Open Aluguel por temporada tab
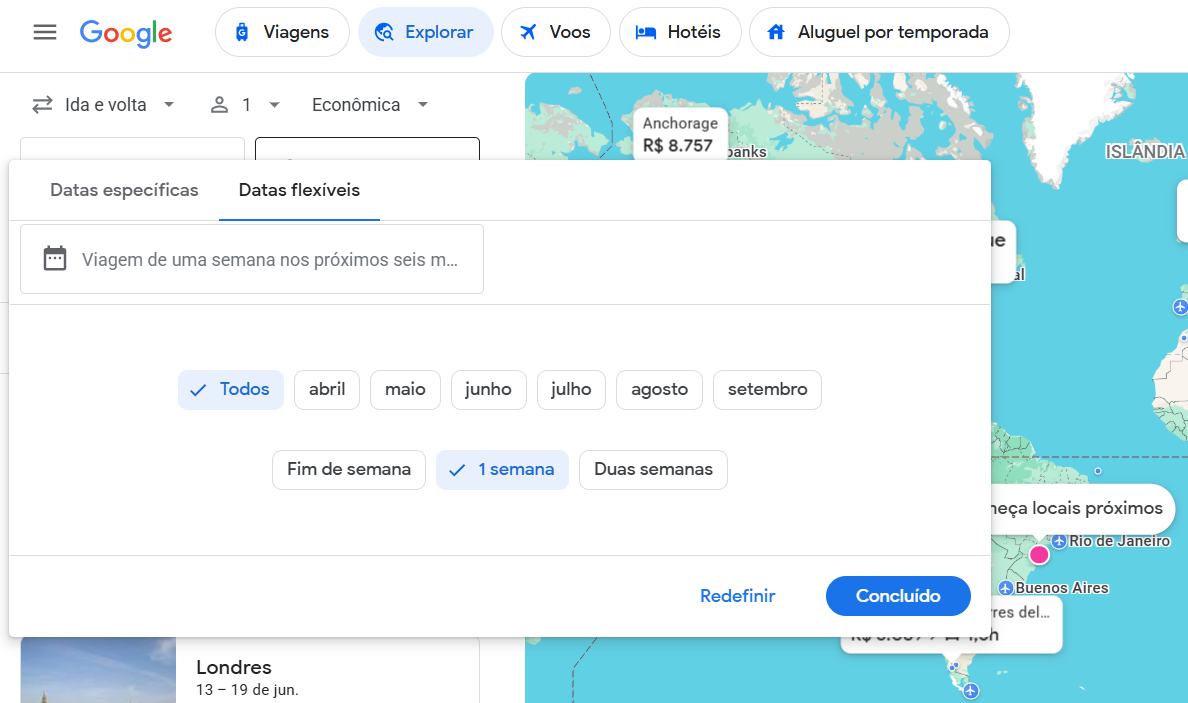 (879, 32)
